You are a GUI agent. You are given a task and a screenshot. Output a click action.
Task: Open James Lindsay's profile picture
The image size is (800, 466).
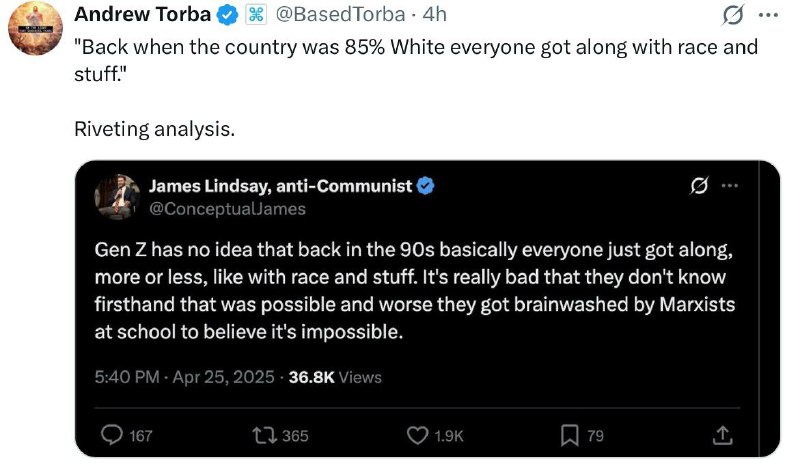[x=117, y=197]
